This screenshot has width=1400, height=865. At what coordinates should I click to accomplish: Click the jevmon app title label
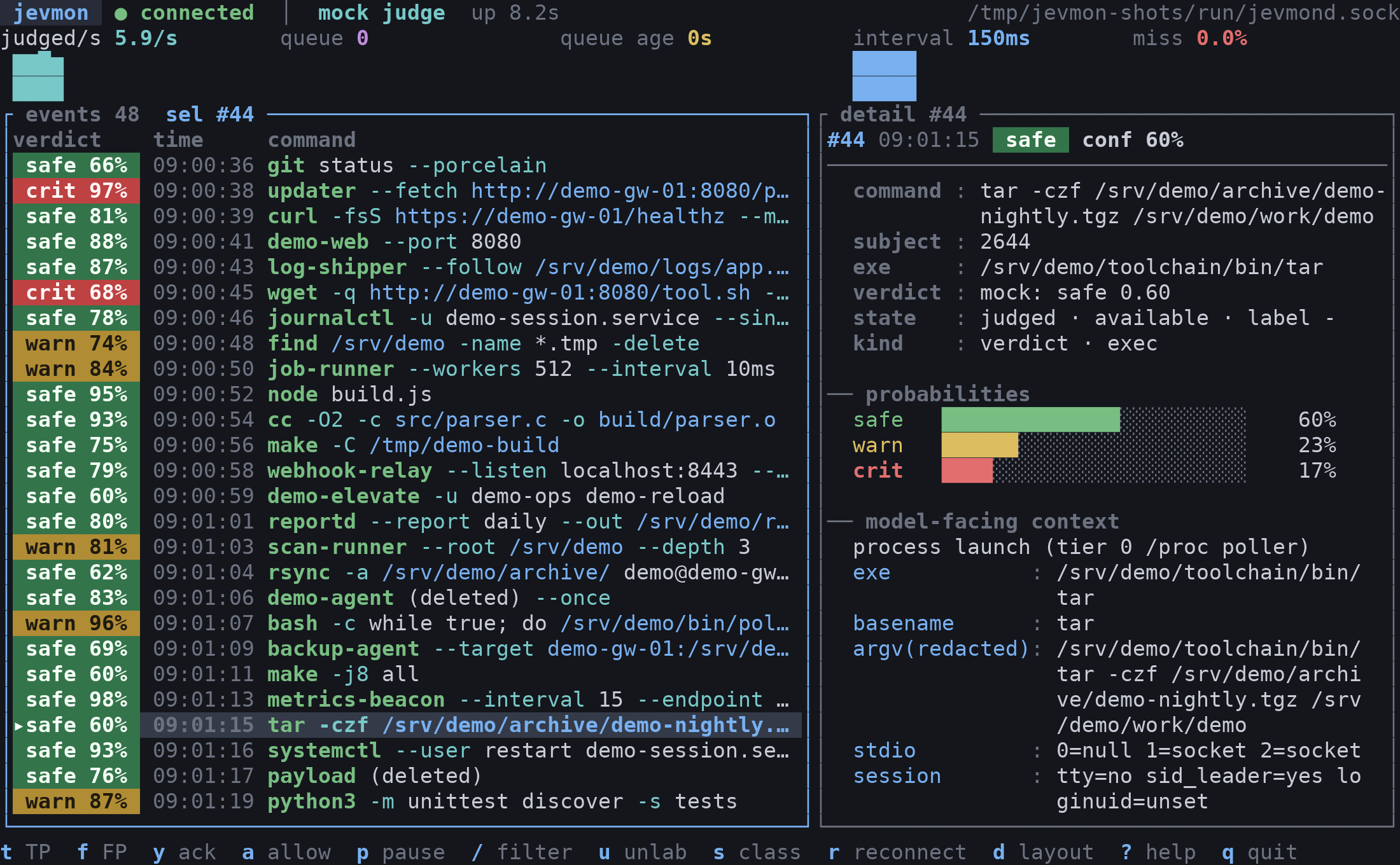point(51,13)
